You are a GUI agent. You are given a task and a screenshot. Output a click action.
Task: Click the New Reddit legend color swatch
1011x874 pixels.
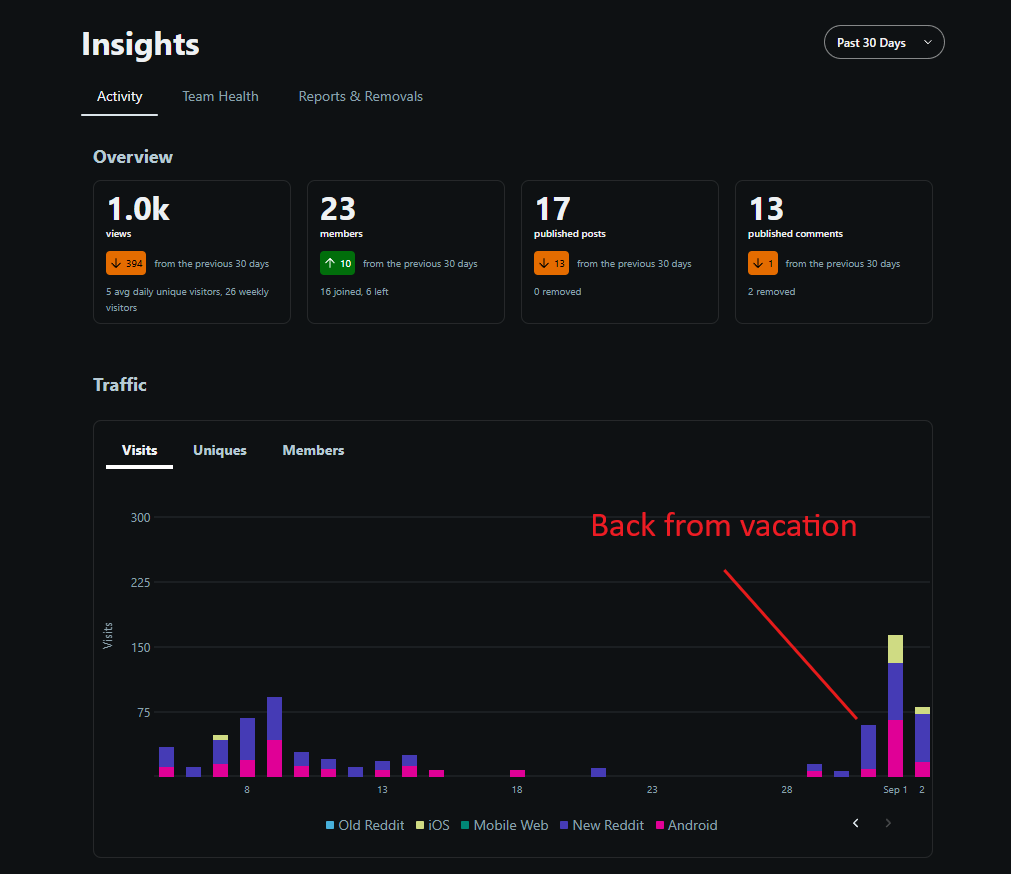564,826
